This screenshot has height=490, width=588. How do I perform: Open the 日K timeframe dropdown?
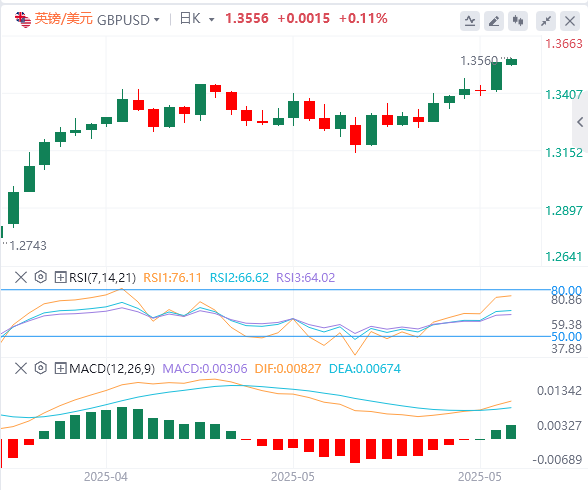tap(197, 19)
